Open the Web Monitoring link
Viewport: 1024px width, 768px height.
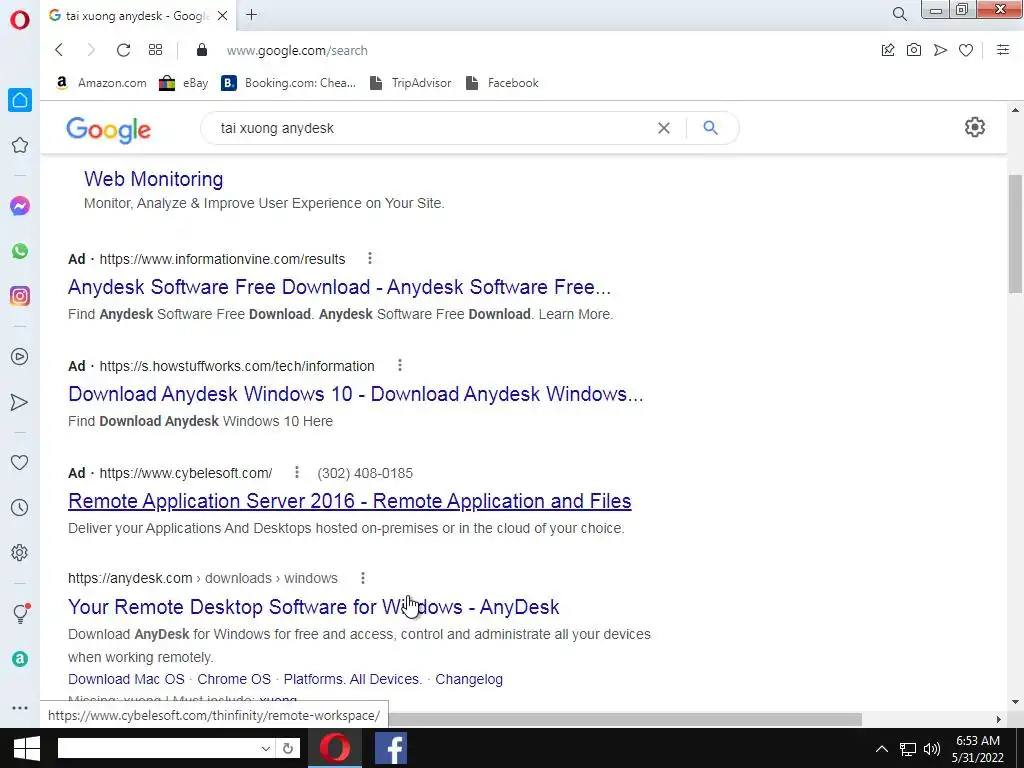click(x=153, y=179)
